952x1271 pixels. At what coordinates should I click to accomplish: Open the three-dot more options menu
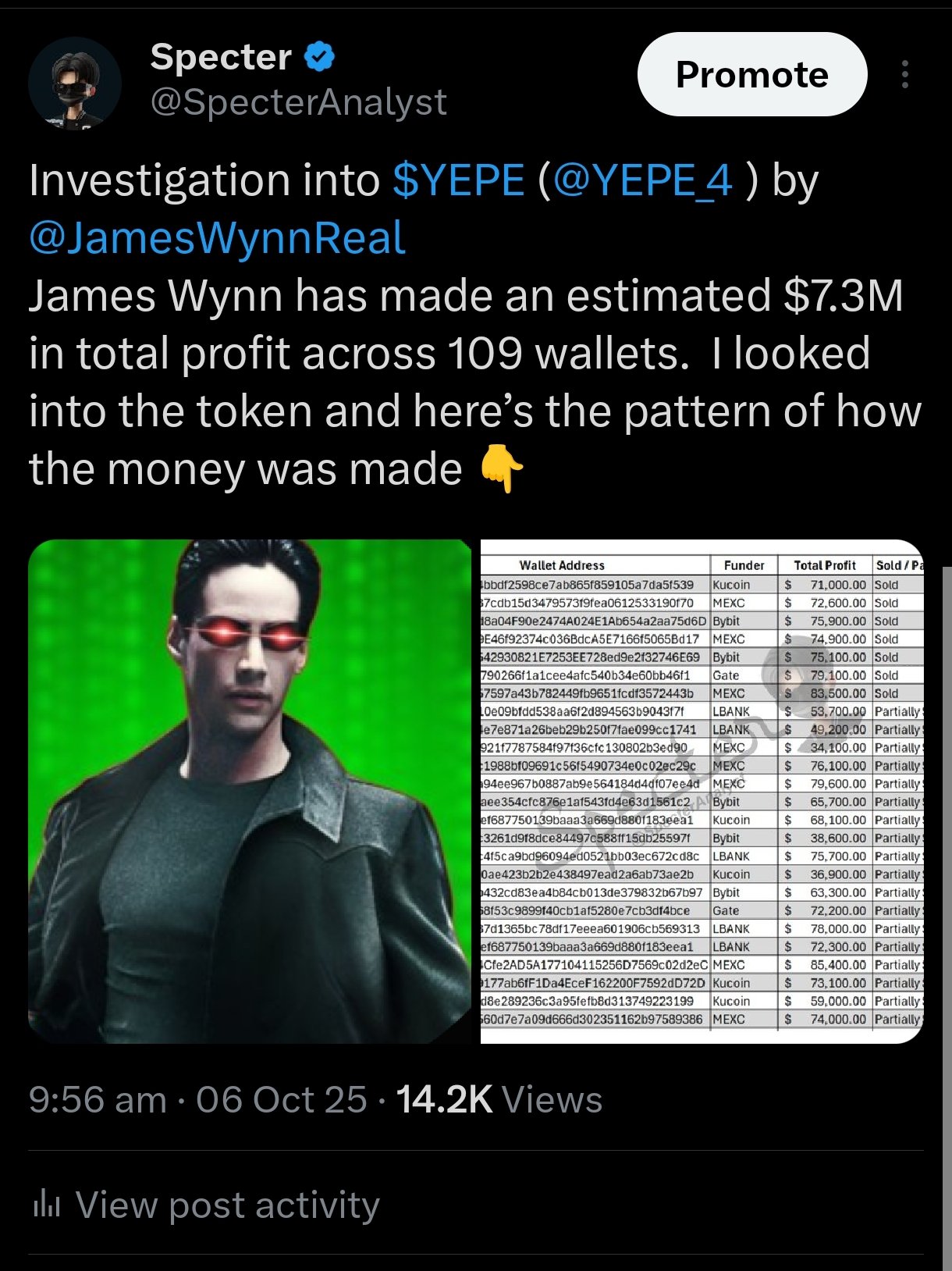(x=904, y=74)
